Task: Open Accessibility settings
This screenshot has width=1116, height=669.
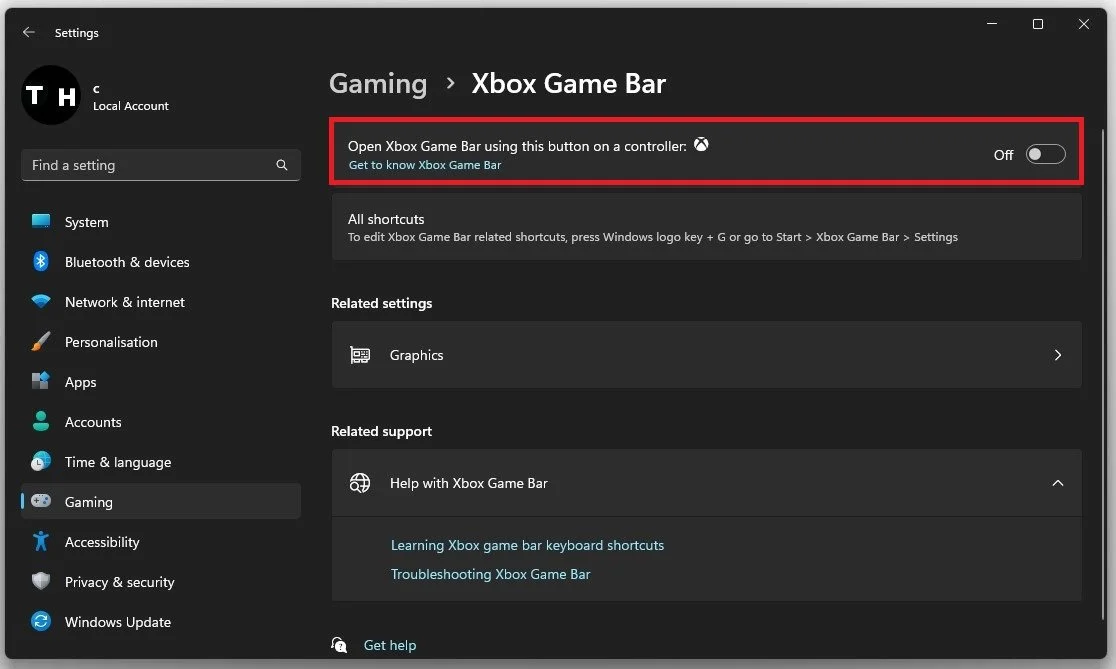Action: [x=161, y=542]
